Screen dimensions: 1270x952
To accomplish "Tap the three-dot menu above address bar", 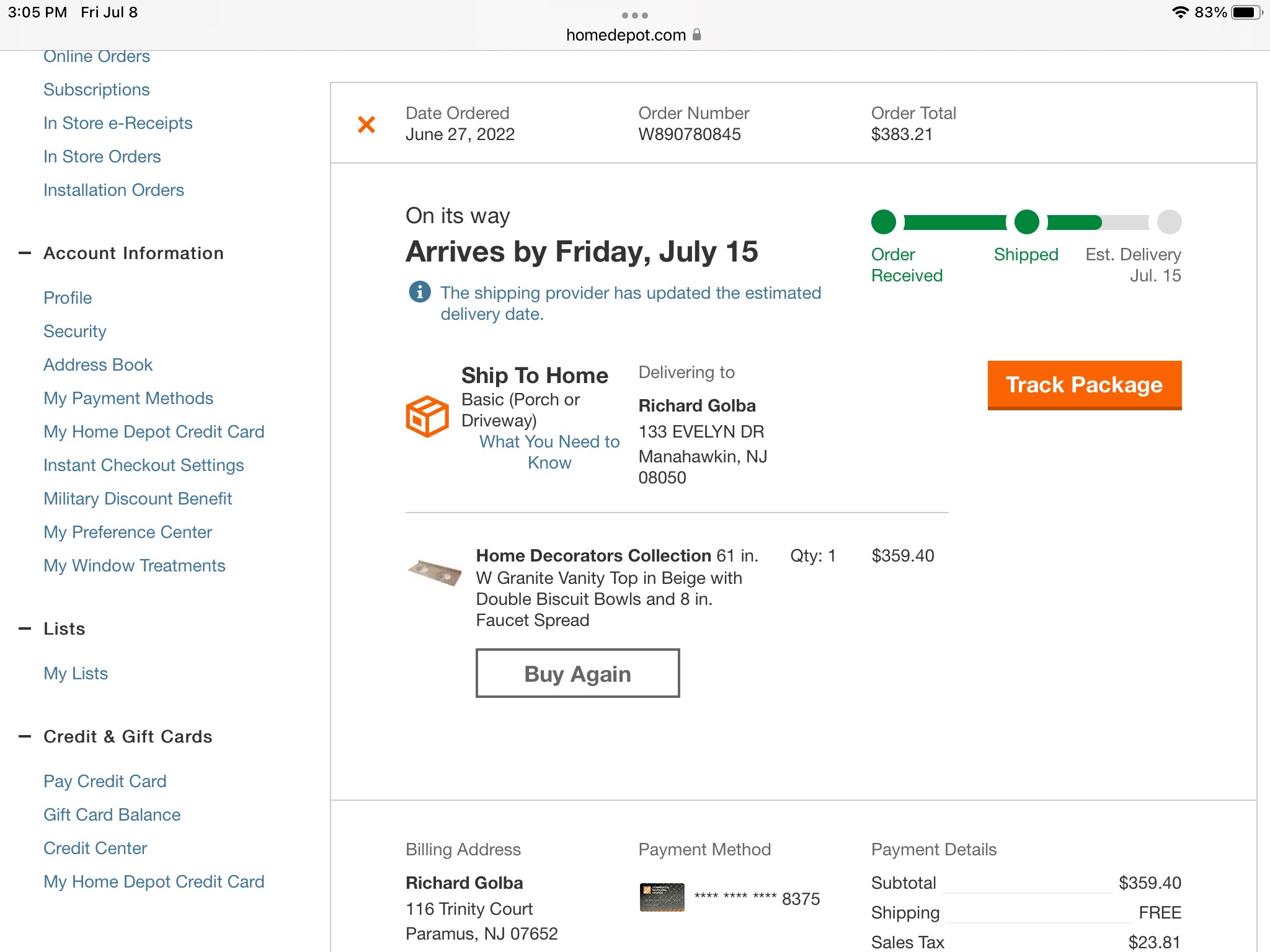I will 634,15.
